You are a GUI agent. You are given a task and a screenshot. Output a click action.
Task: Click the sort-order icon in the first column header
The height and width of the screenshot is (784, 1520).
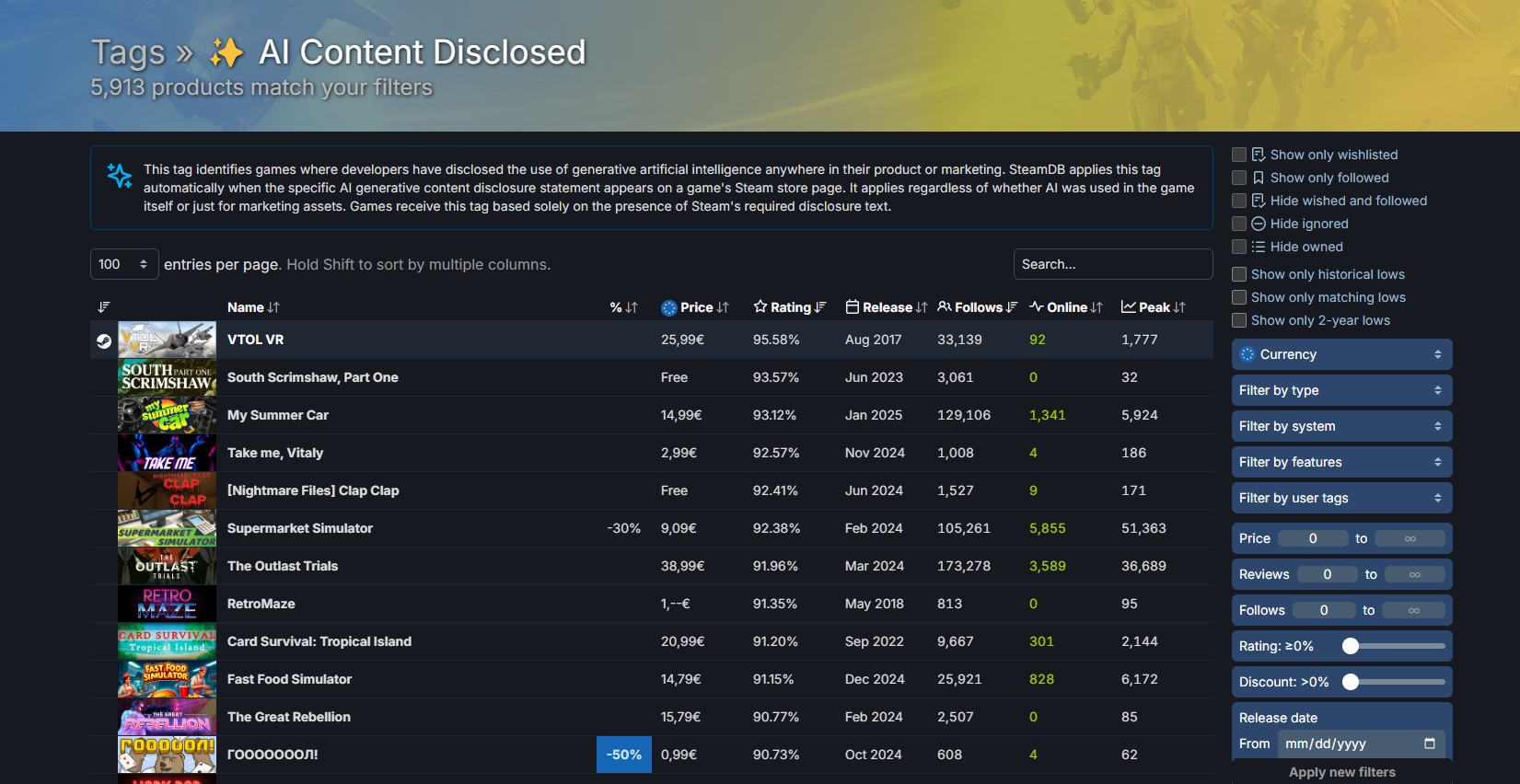click(x=104, y=307)
